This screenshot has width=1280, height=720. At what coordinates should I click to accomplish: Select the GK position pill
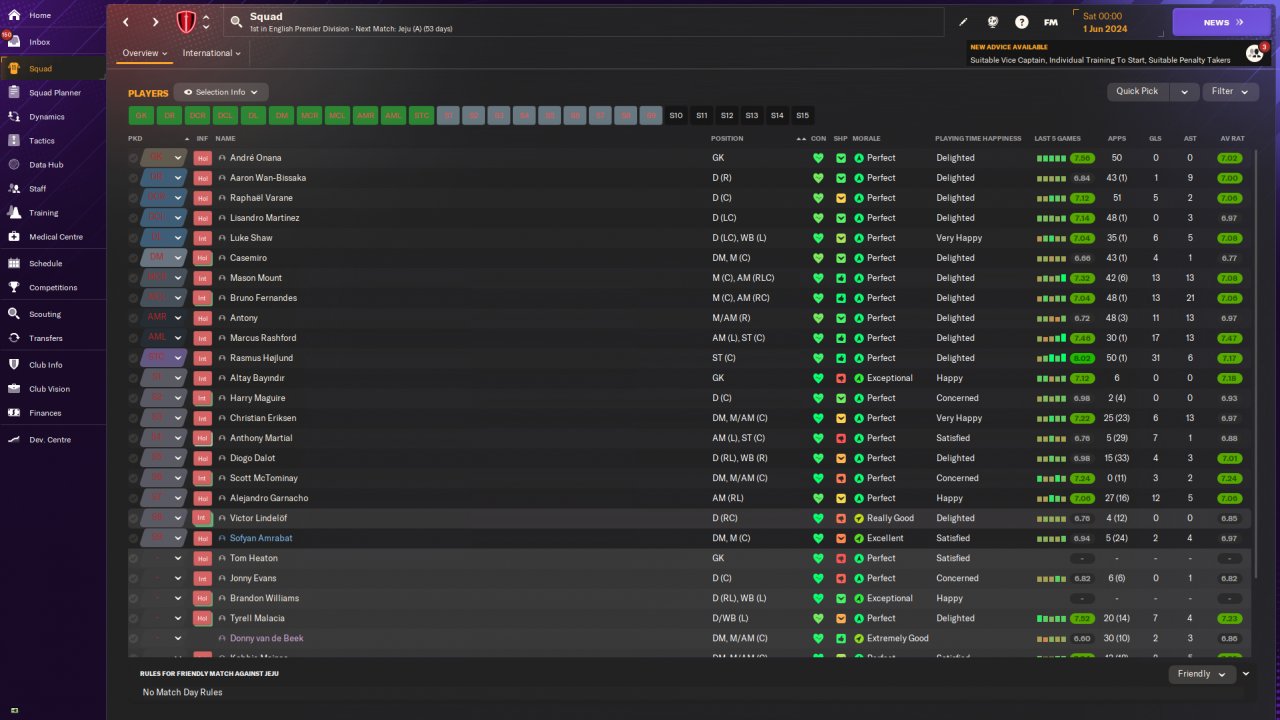[x=142, y=116]
